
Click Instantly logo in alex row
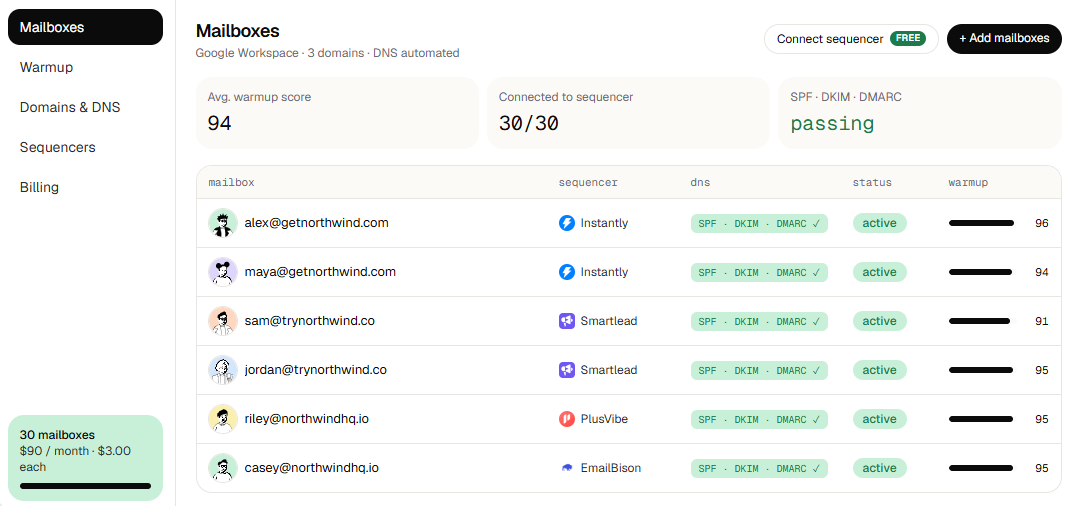[567, 223]
